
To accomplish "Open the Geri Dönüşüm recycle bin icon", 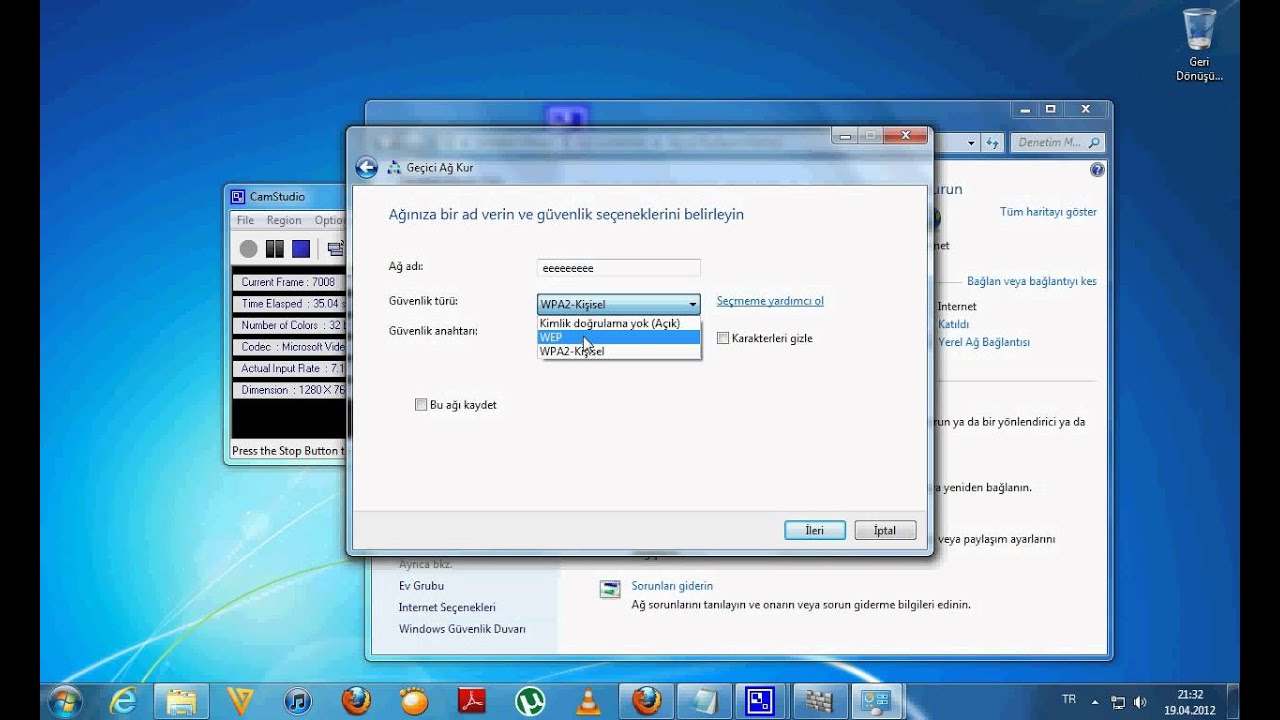I will tap(1199, 45).
